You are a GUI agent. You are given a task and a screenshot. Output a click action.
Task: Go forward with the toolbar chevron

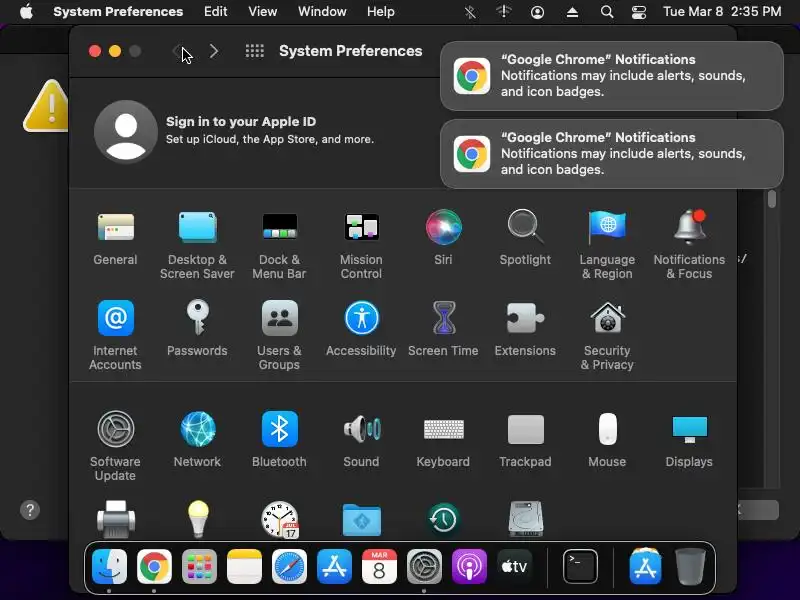pyautogui.click(x=214, y=51)
